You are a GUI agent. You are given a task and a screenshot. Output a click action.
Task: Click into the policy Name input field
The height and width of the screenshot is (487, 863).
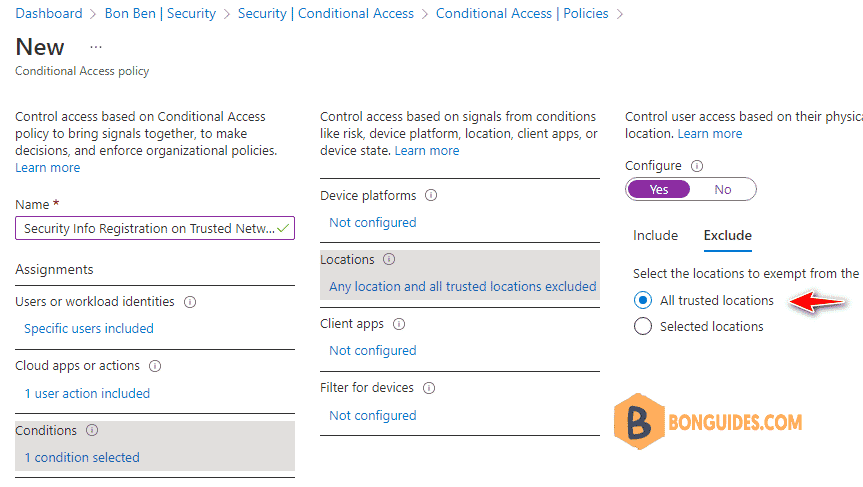pyautogui.click(x=155, y=228)
